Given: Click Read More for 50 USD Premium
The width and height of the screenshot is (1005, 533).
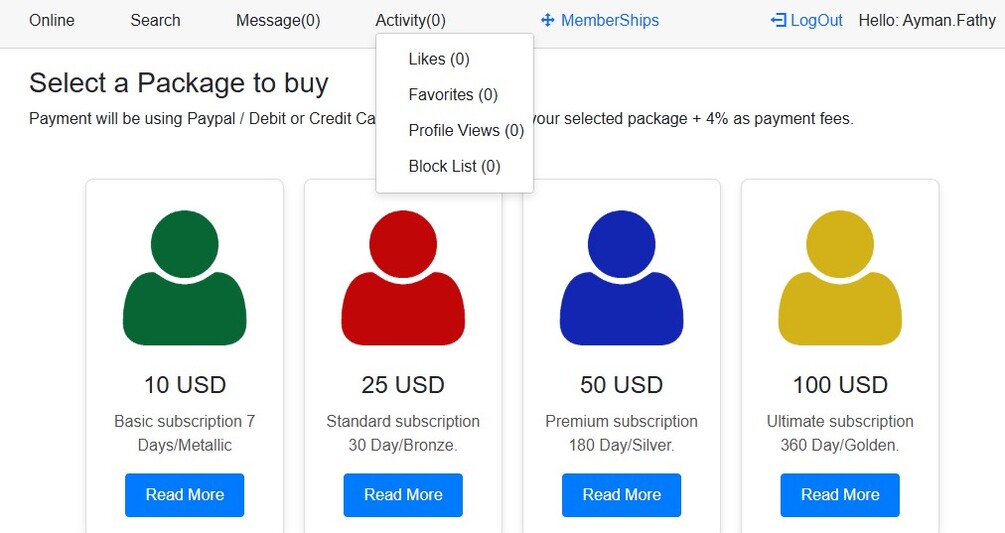Looking at the screenshot, I should click(621, 495).
